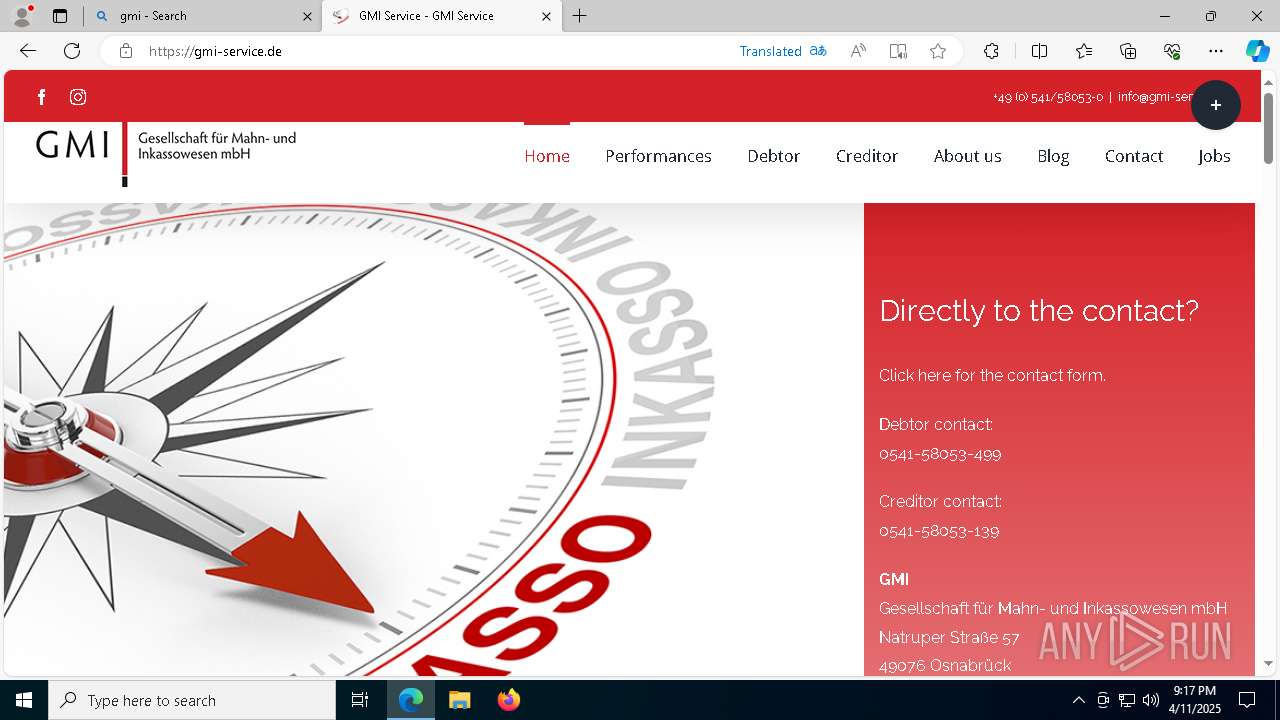This screenshot has width=1280, height=720.
Task: Click creditor phone number 0541-58053-139
Action: (939, 531)
